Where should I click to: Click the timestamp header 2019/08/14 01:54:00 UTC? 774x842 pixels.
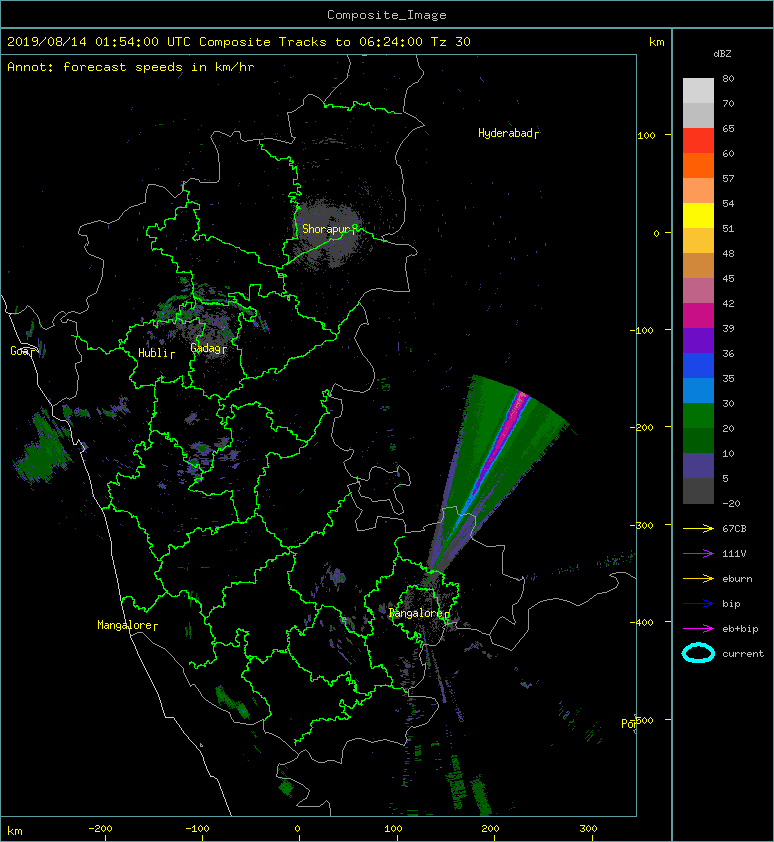pyautogui.click(x=99, y=42)
